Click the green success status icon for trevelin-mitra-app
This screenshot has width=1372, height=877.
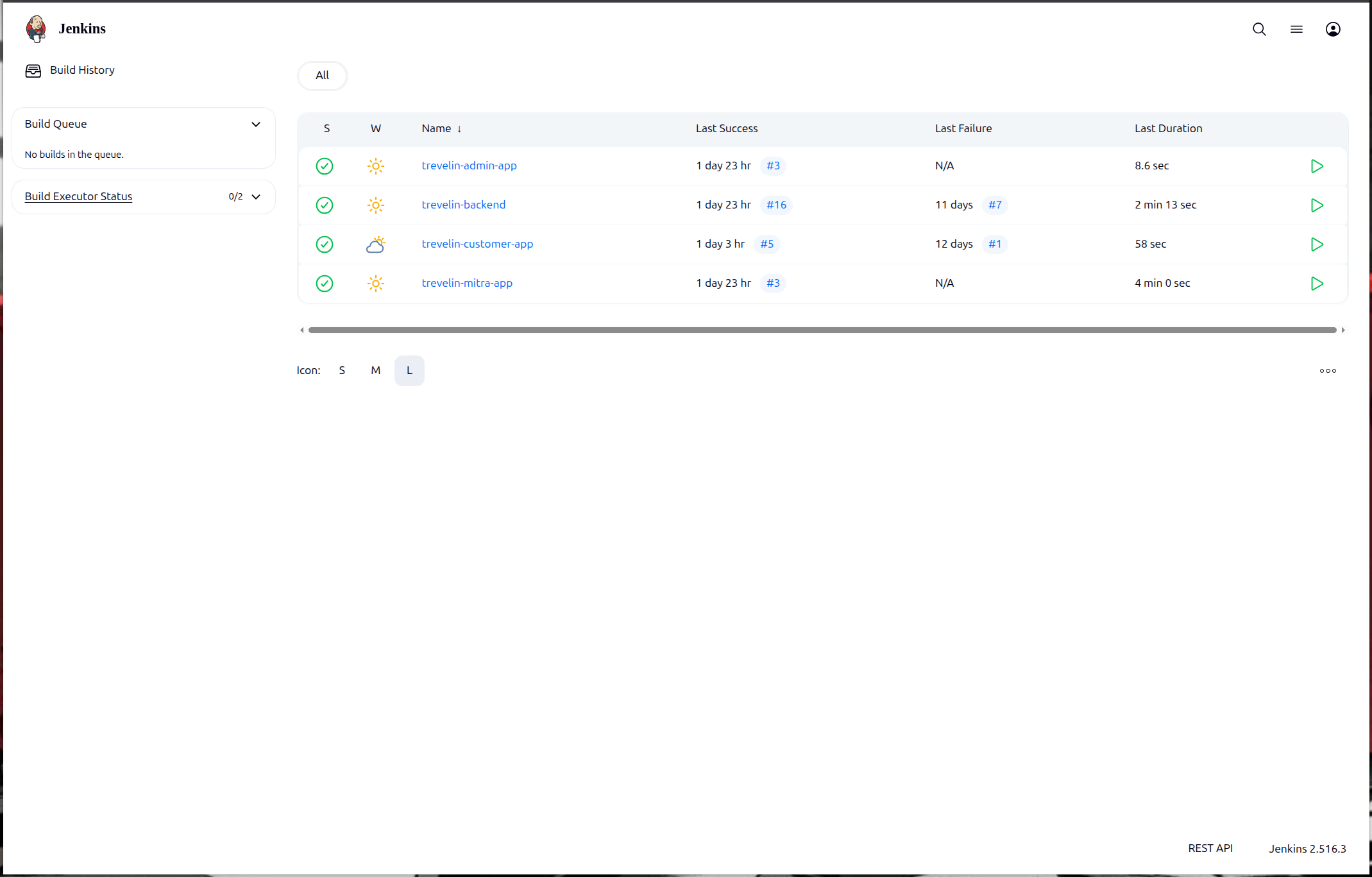(325, 283)
